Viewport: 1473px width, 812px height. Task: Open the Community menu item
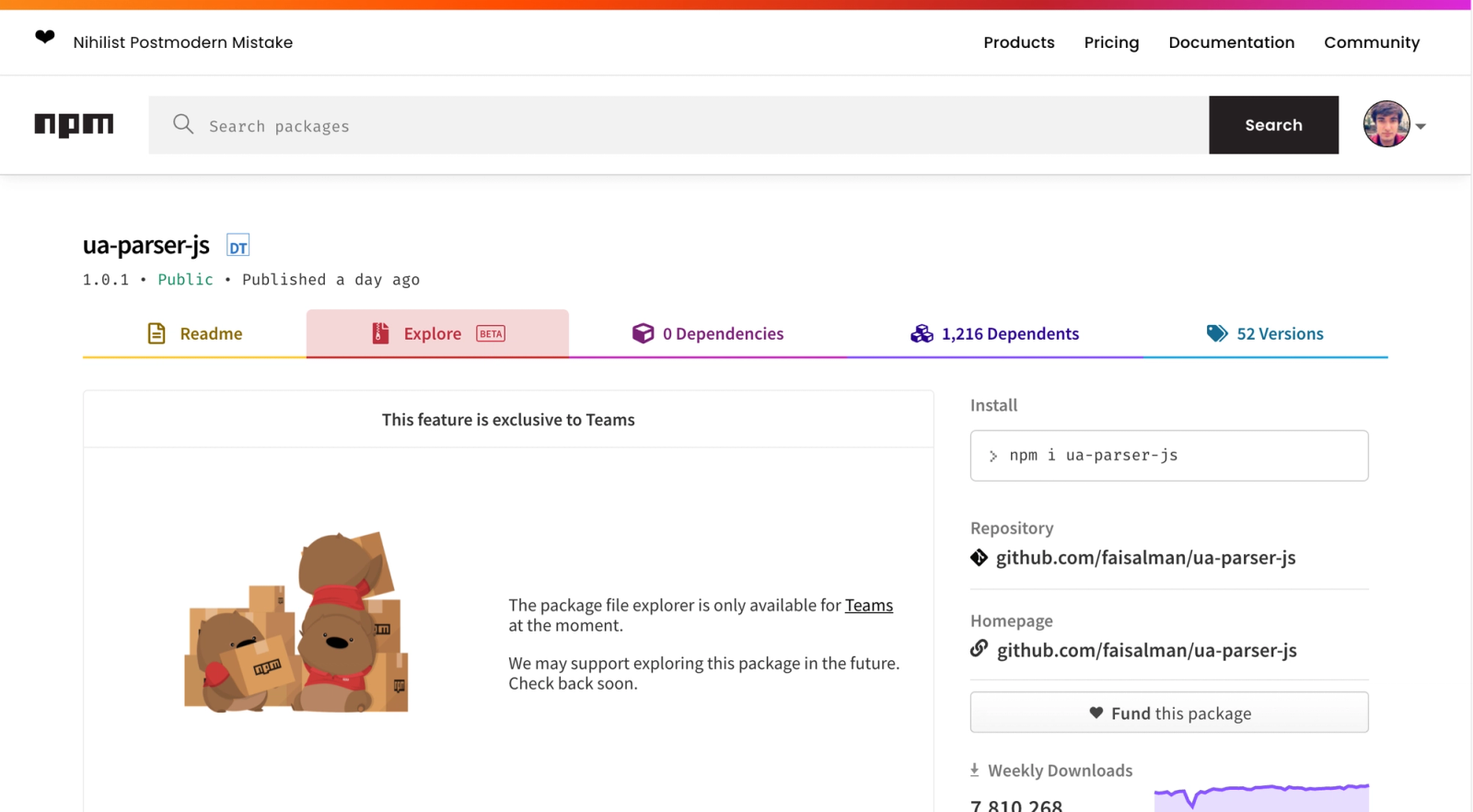pyautogui.click(x=1372, y=42)
